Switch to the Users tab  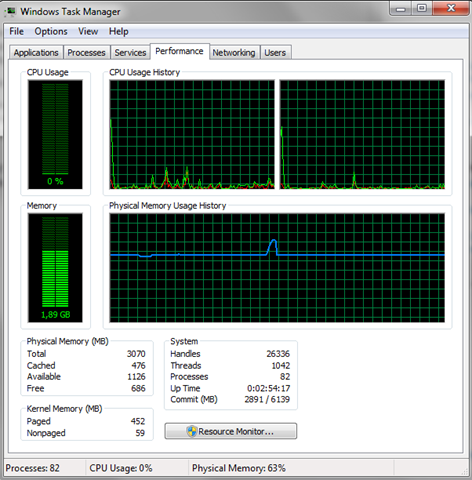[275, 52]
